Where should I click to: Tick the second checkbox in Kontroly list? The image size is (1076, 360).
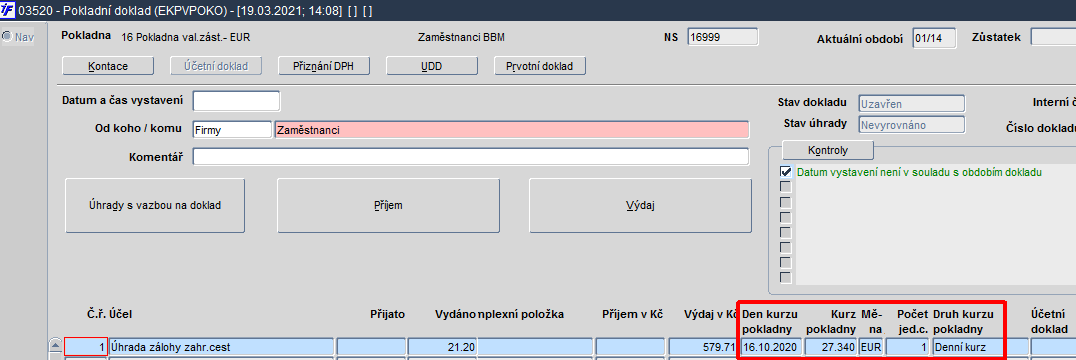(x=786, y=187)
